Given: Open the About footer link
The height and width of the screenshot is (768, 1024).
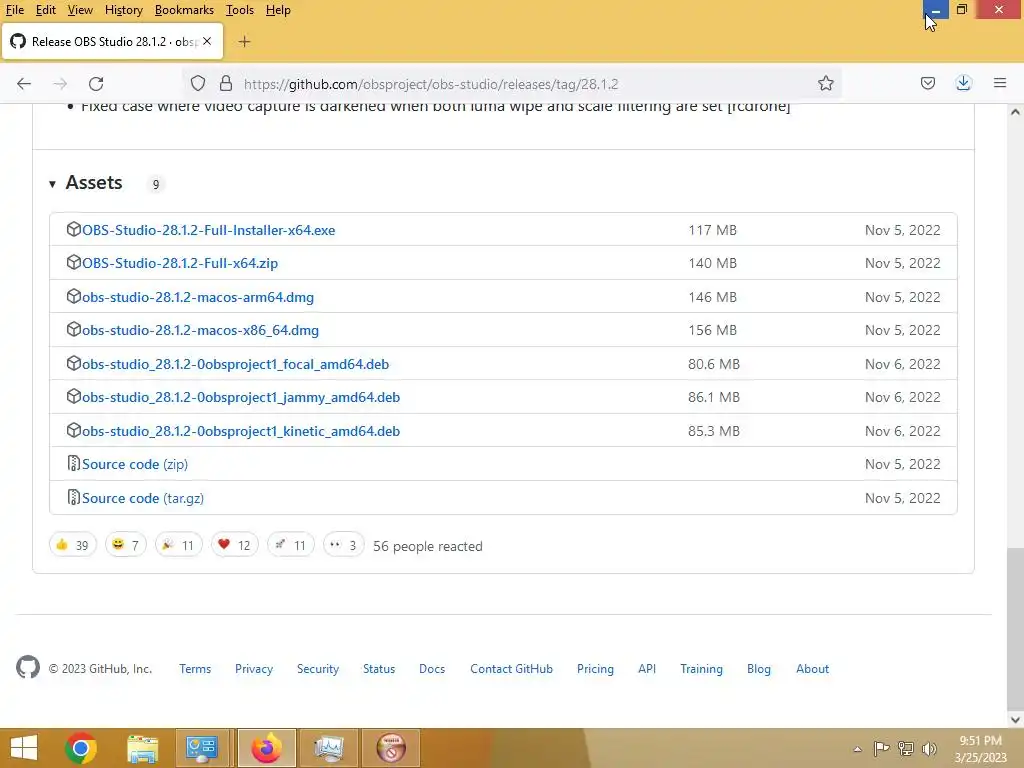Looking at the screenshot, I should (x=812, y=669).
